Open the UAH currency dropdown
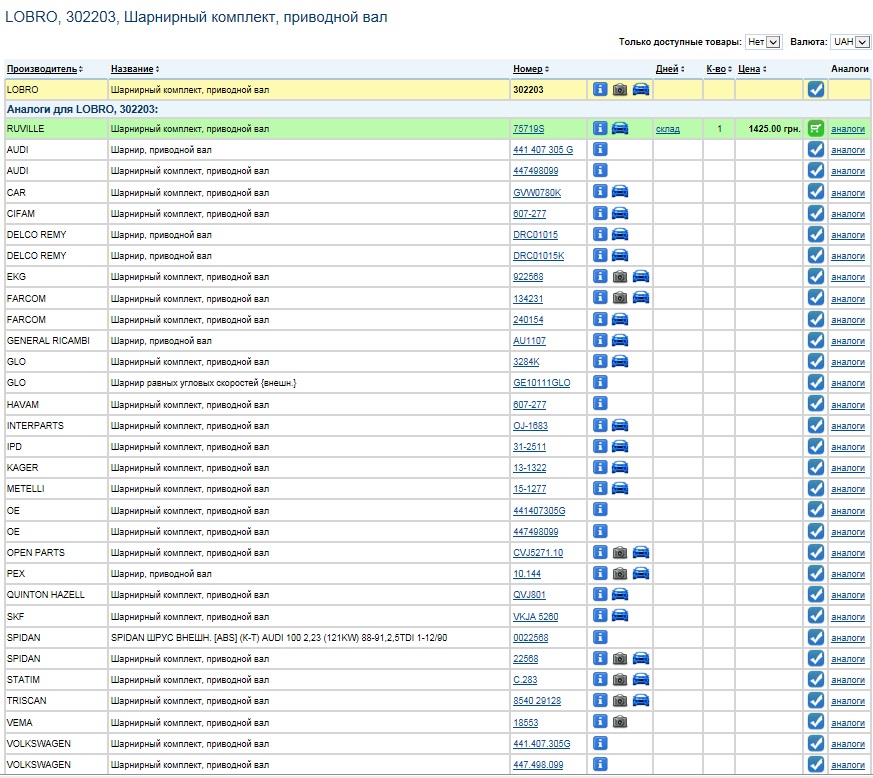The height and width of the screenshot is (778, 873). click(850, 42)
